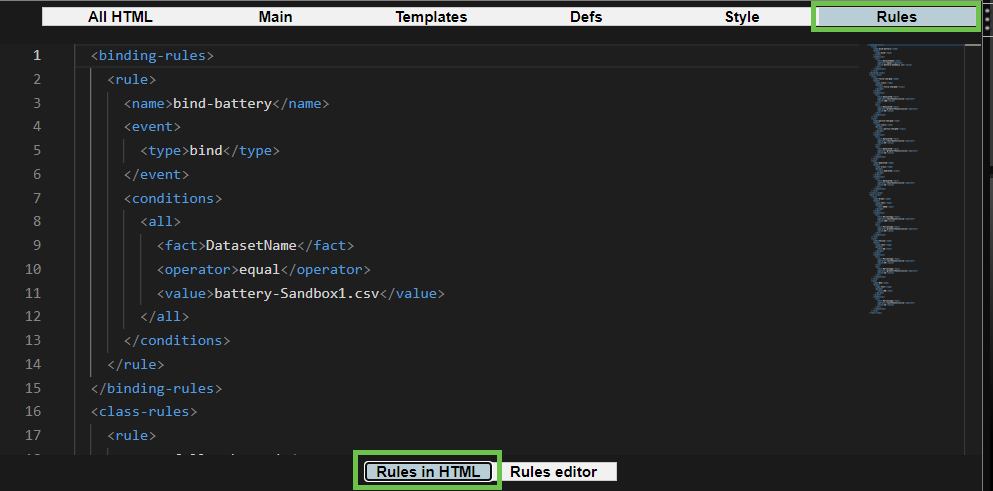
Task: Click the opening class-rules tag
Action: click(144, 411)
